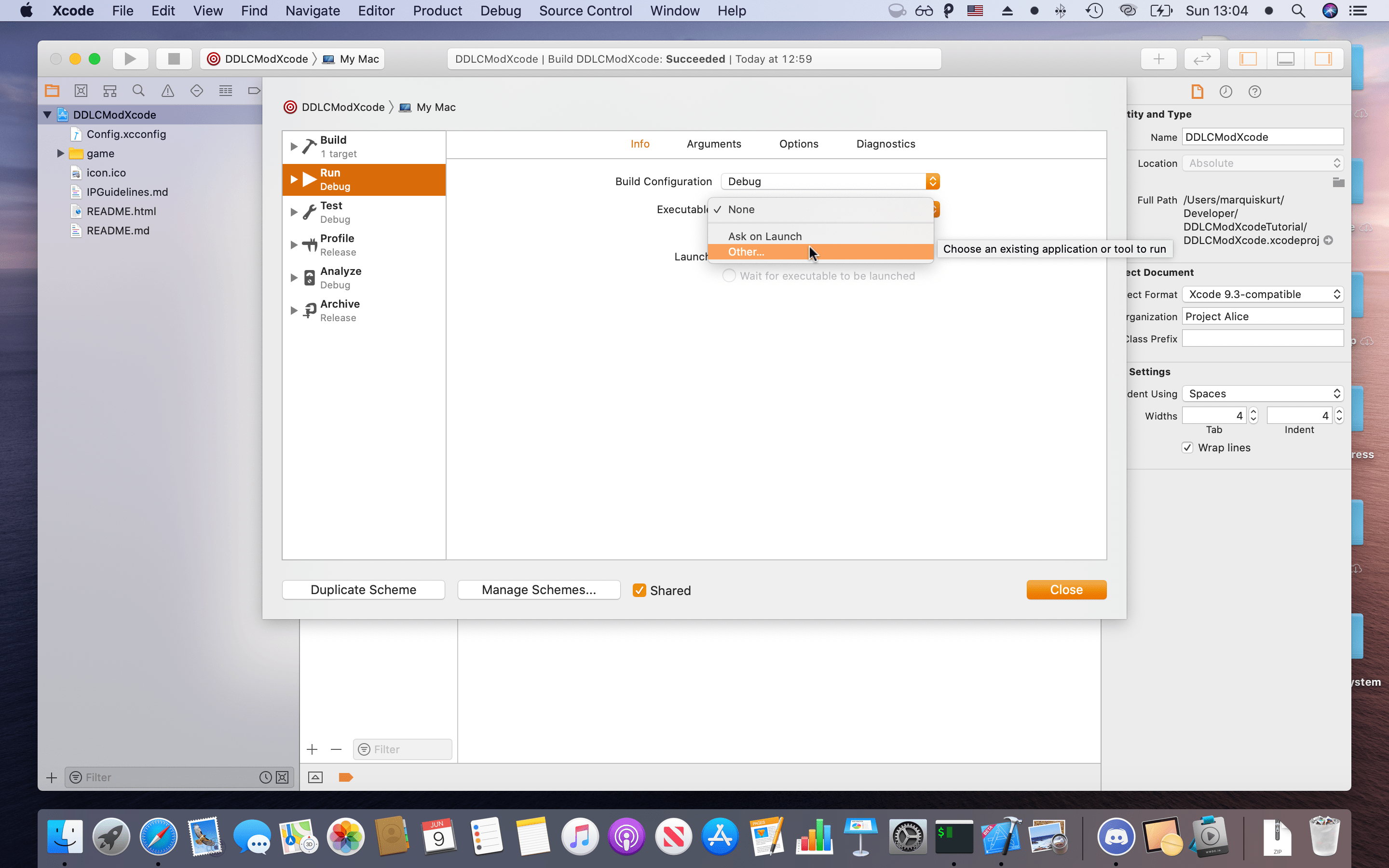Viewport: 1389px width, 868px height.
Task: Expand the Build scheme action
Action: [x=294, y=147]
